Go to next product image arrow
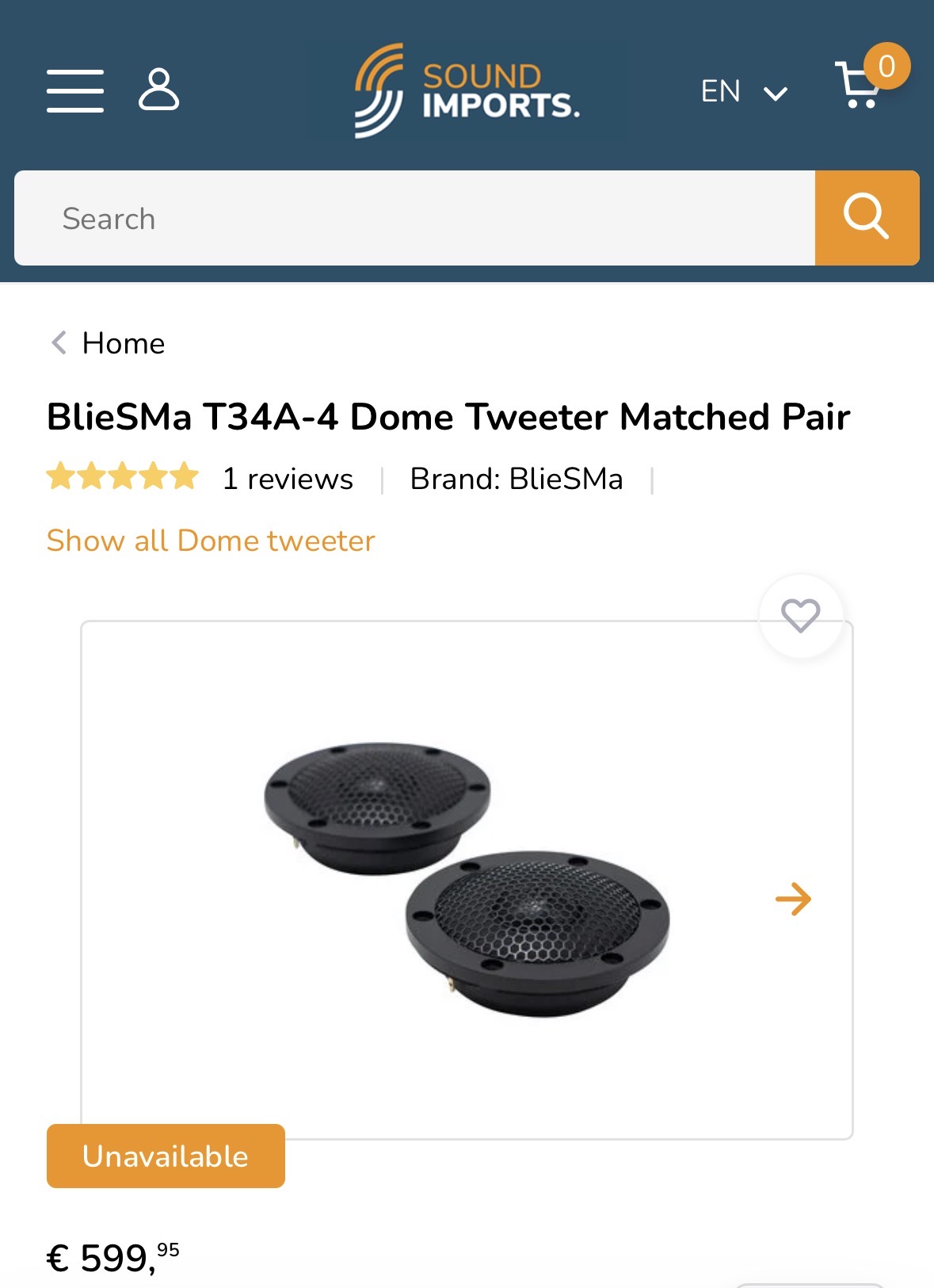 tap(793, 899)
